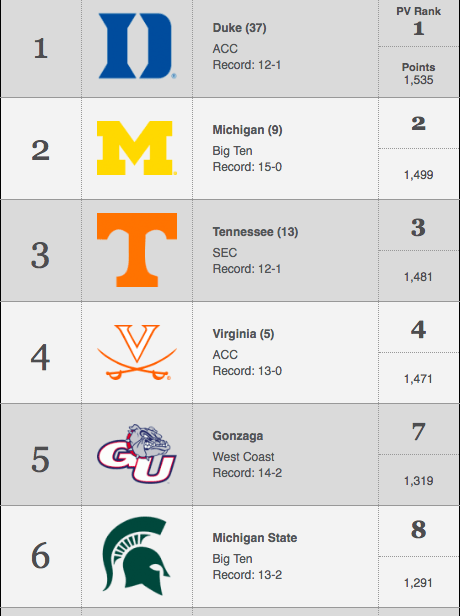This screenshot has height=616, width=463.
Task: Click the Michigan yellow M logo
Action: [x=136, y=148]
